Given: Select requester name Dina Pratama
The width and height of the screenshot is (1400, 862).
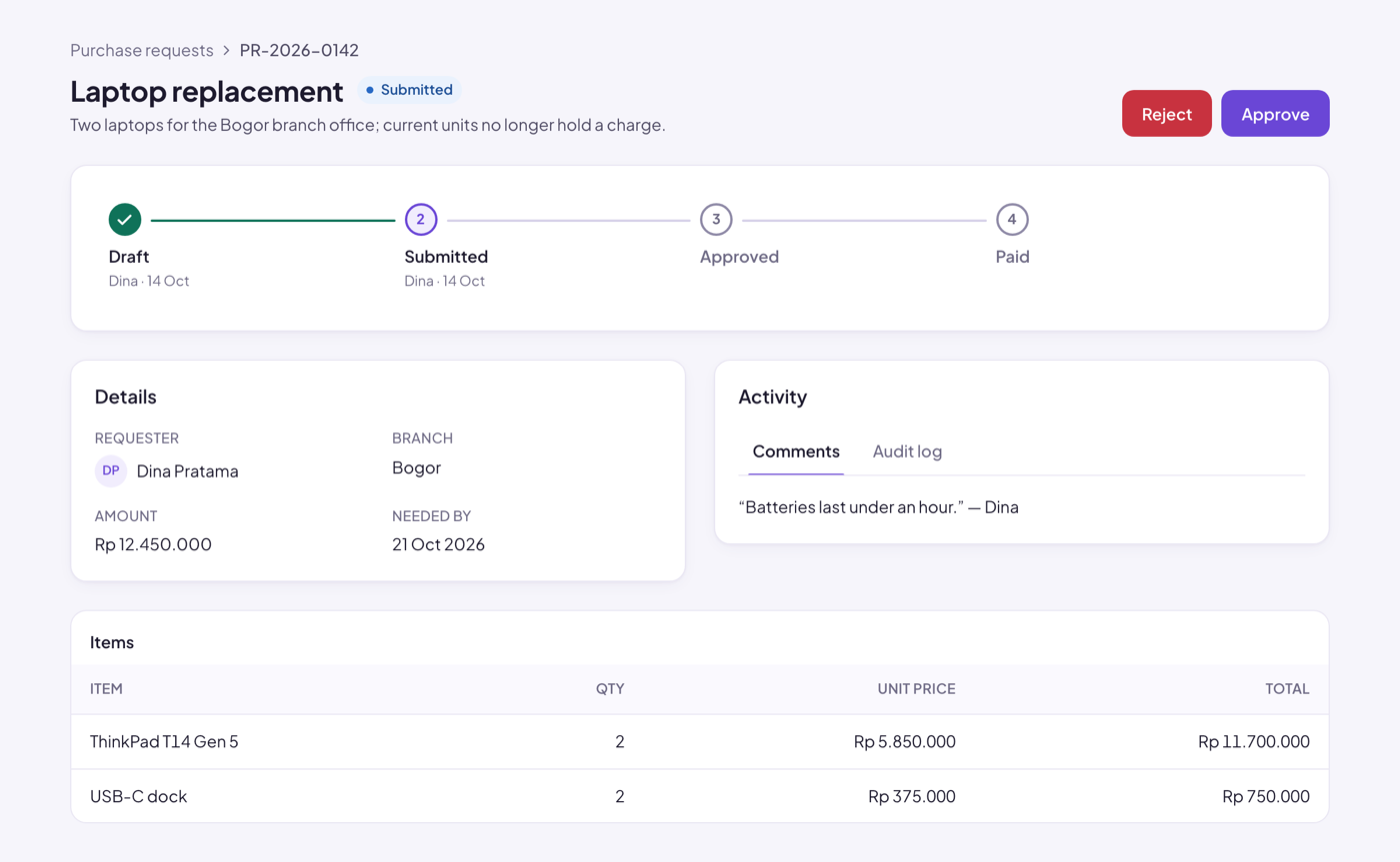Looking at the screenshot, I should click(x=188, y=471).
